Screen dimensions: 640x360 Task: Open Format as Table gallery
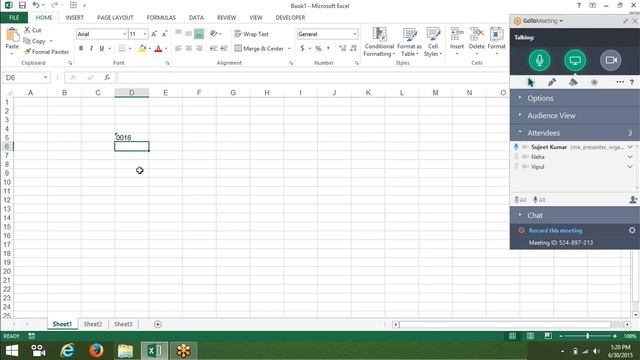pyautogui.click(x=409, y=42)
